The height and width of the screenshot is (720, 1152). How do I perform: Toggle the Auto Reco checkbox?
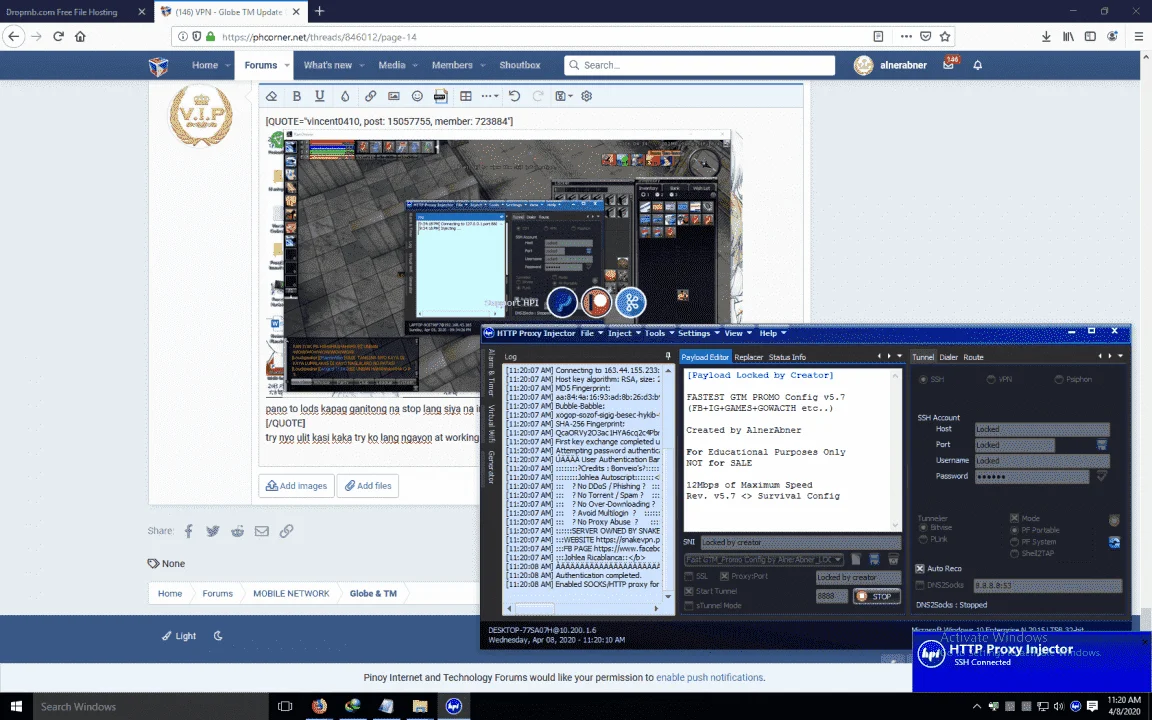920,569
